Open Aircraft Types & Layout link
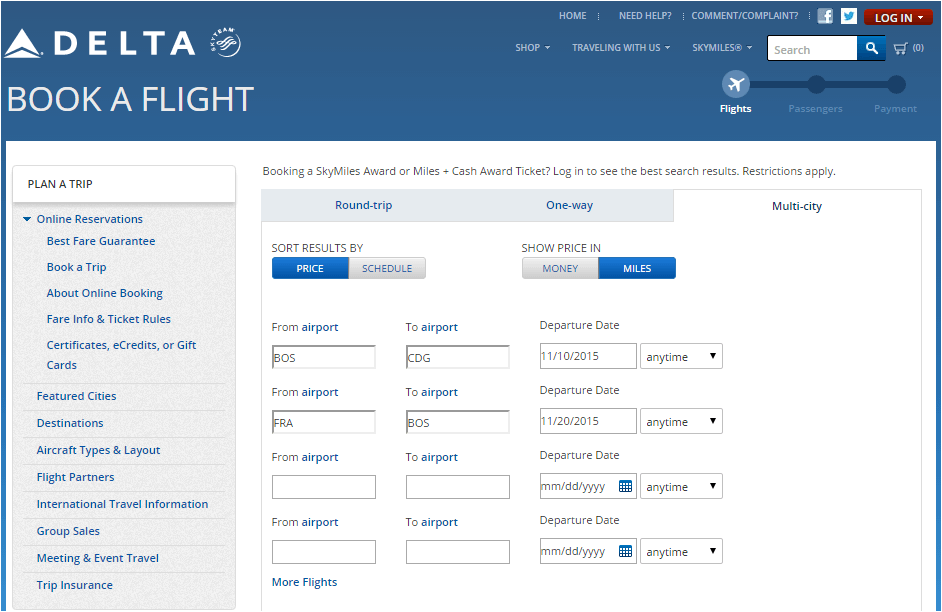 tap(99, 450)
